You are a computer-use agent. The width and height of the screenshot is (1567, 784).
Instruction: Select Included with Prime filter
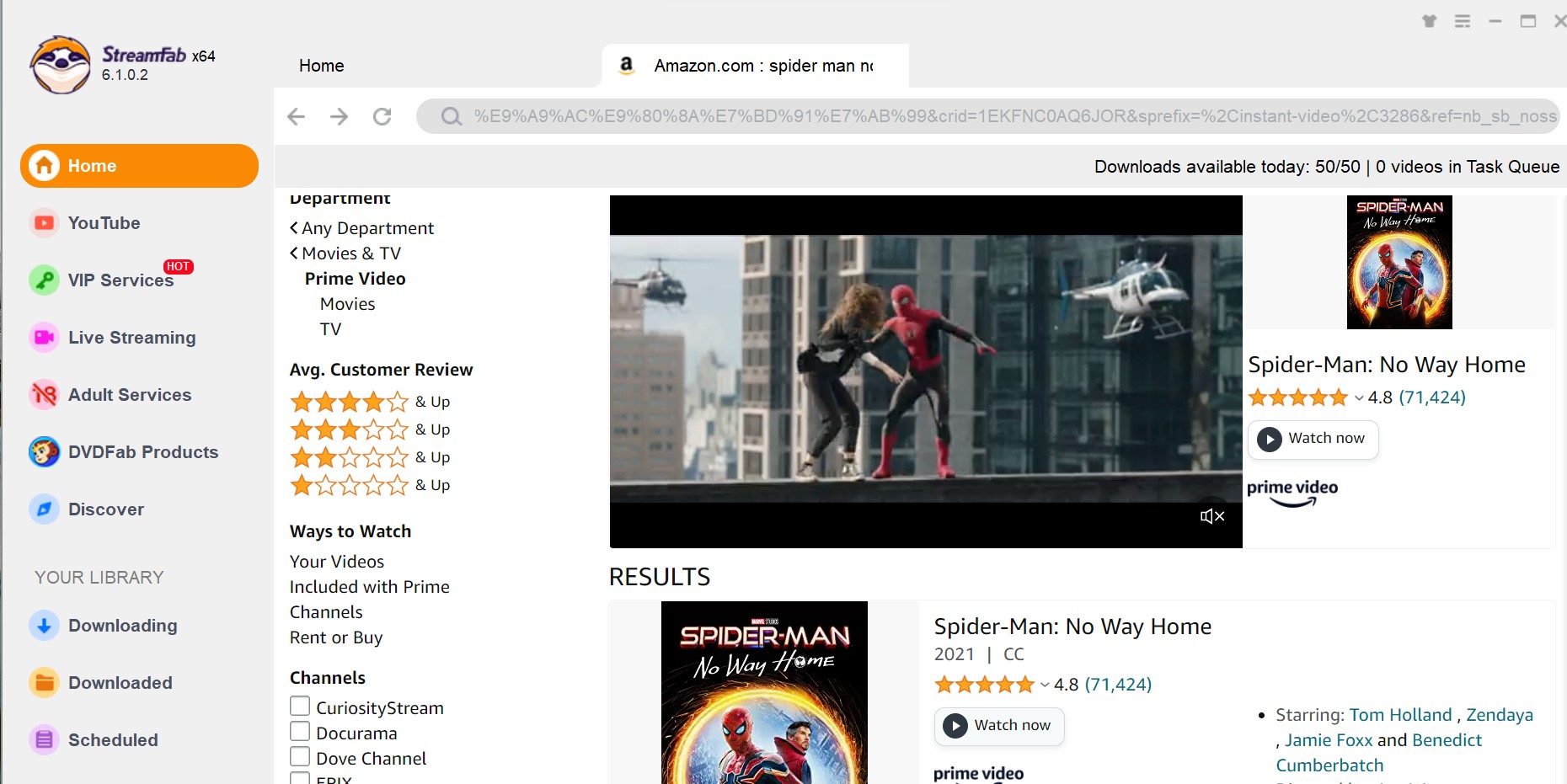click(369, 587)
